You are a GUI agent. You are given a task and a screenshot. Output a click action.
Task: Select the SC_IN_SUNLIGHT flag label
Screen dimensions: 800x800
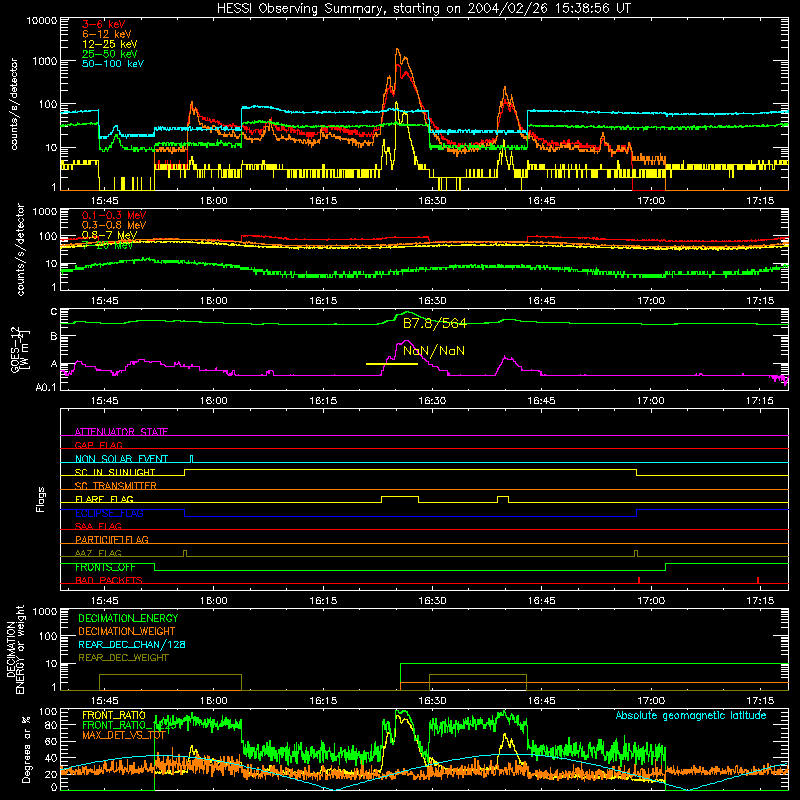click(115, 472)
